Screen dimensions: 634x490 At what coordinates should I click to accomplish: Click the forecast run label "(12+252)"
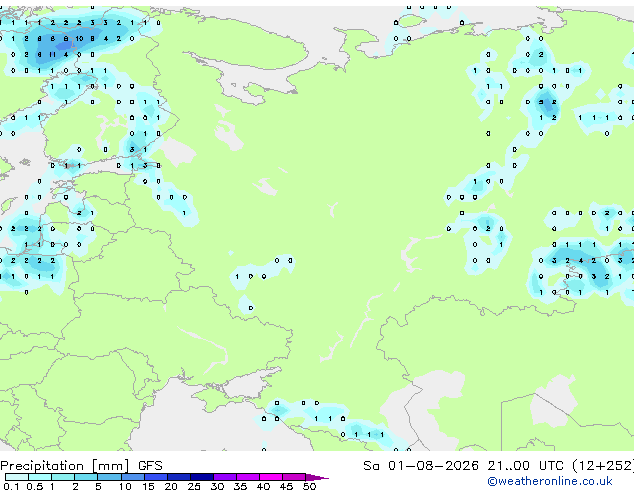coord(603,466)
